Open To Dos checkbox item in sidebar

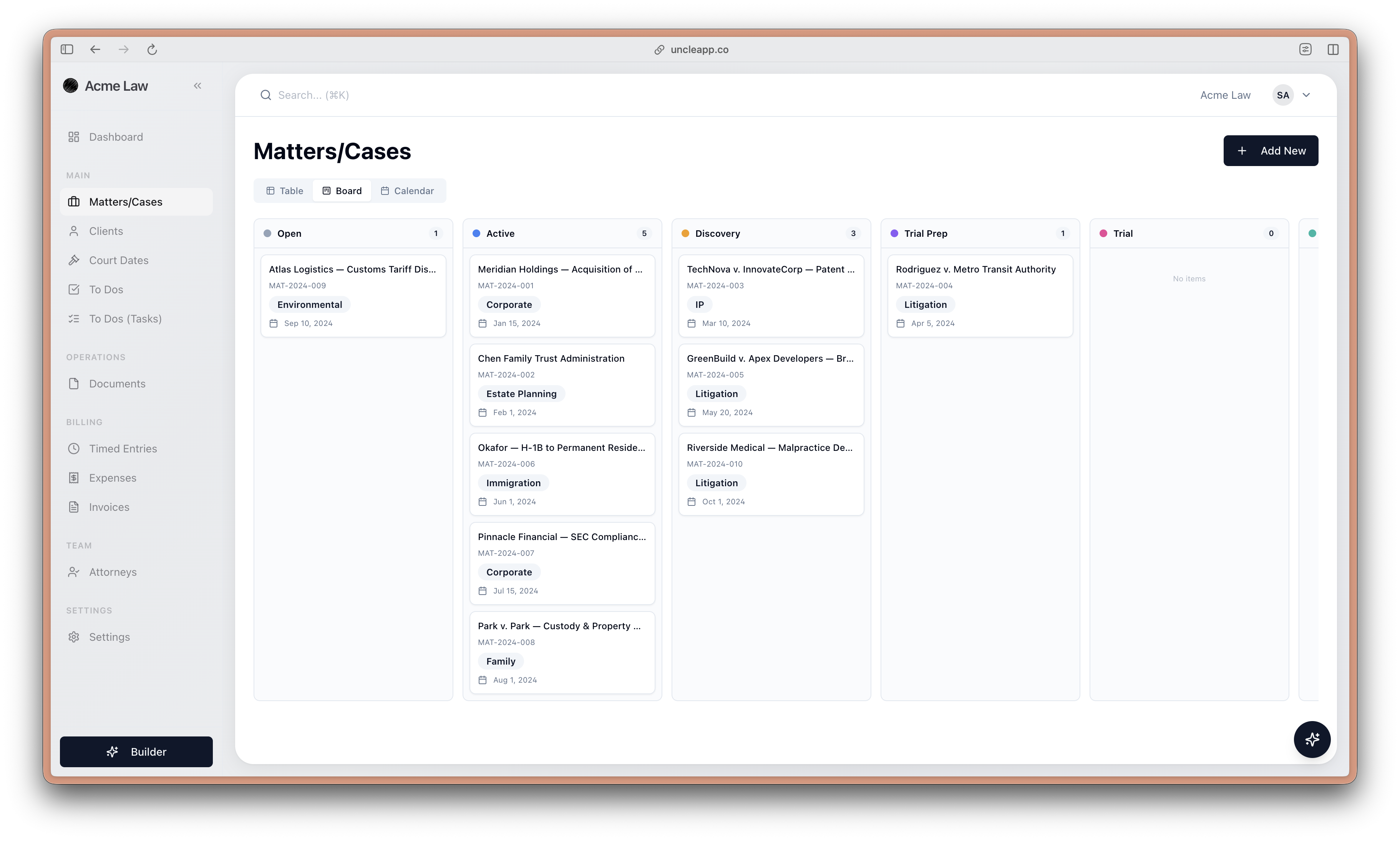coord(74,289)
